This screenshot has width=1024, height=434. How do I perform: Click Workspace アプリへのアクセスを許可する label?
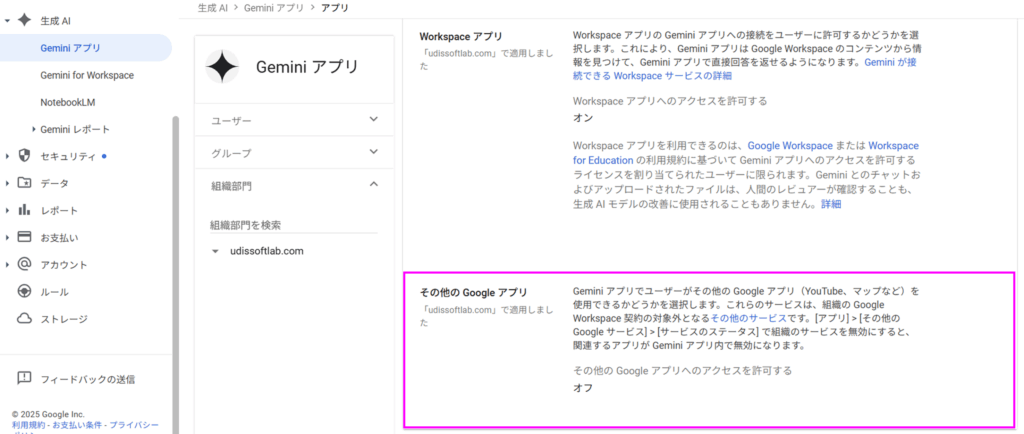tap(670, 101)
